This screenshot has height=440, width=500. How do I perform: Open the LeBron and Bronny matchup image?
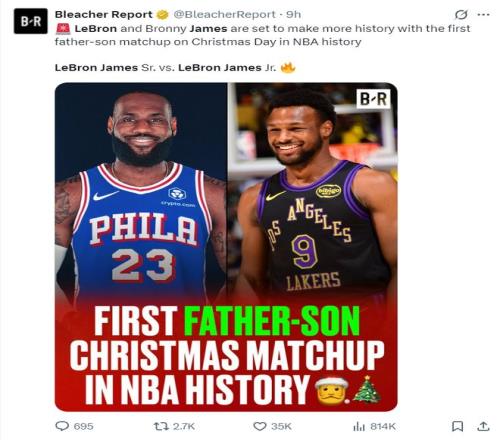point(226,247)
